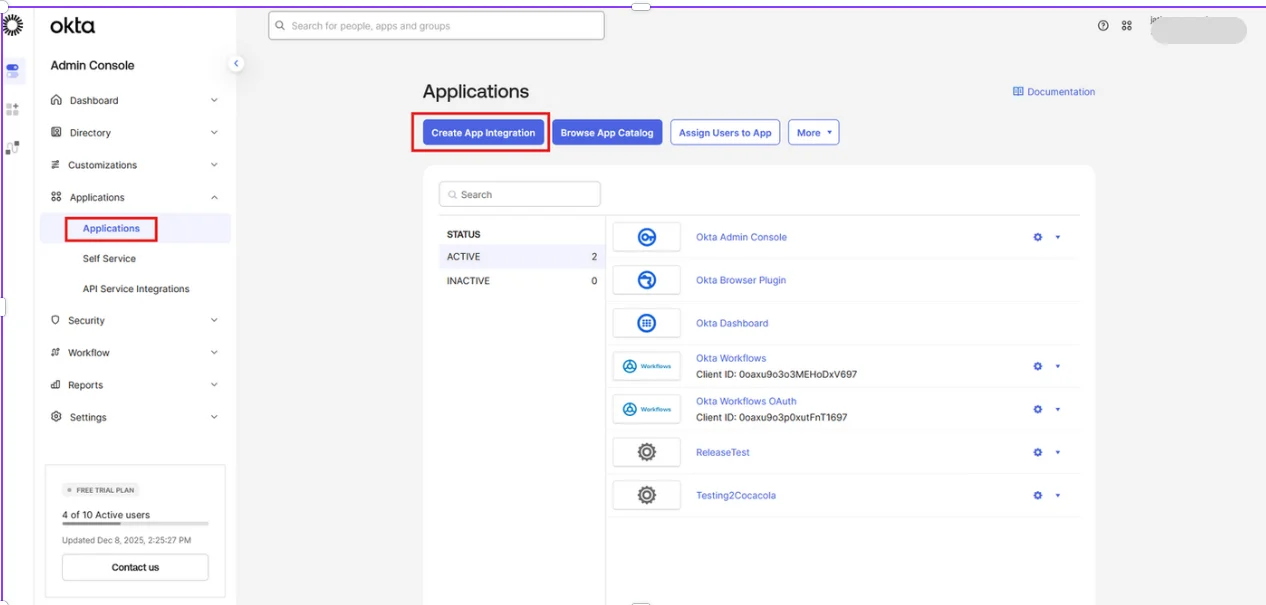
Task: Open the More dropdown above the app list
Action: [x=814, y=131]
